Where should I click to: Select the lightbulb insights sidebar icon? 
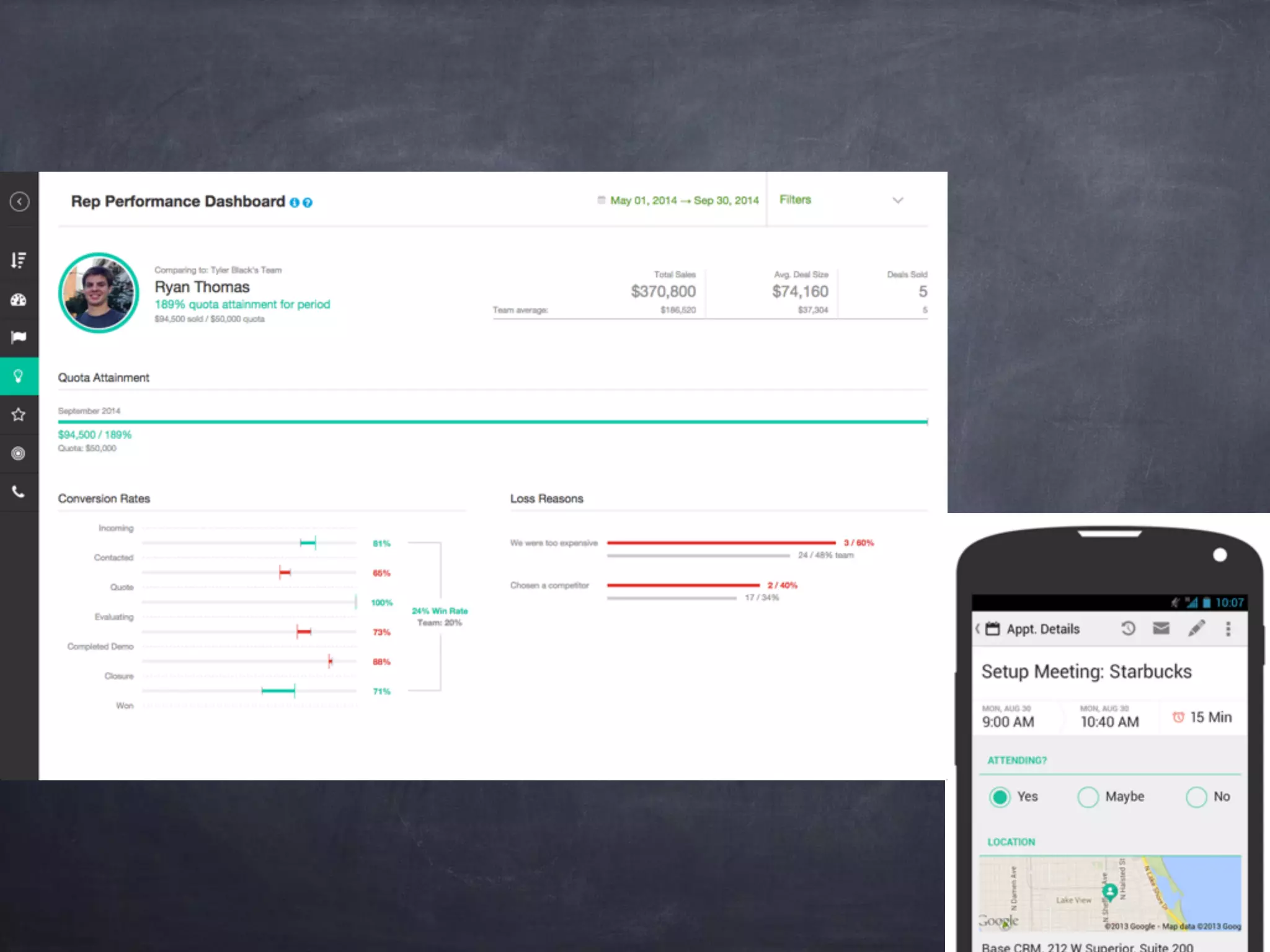(19, 376)
